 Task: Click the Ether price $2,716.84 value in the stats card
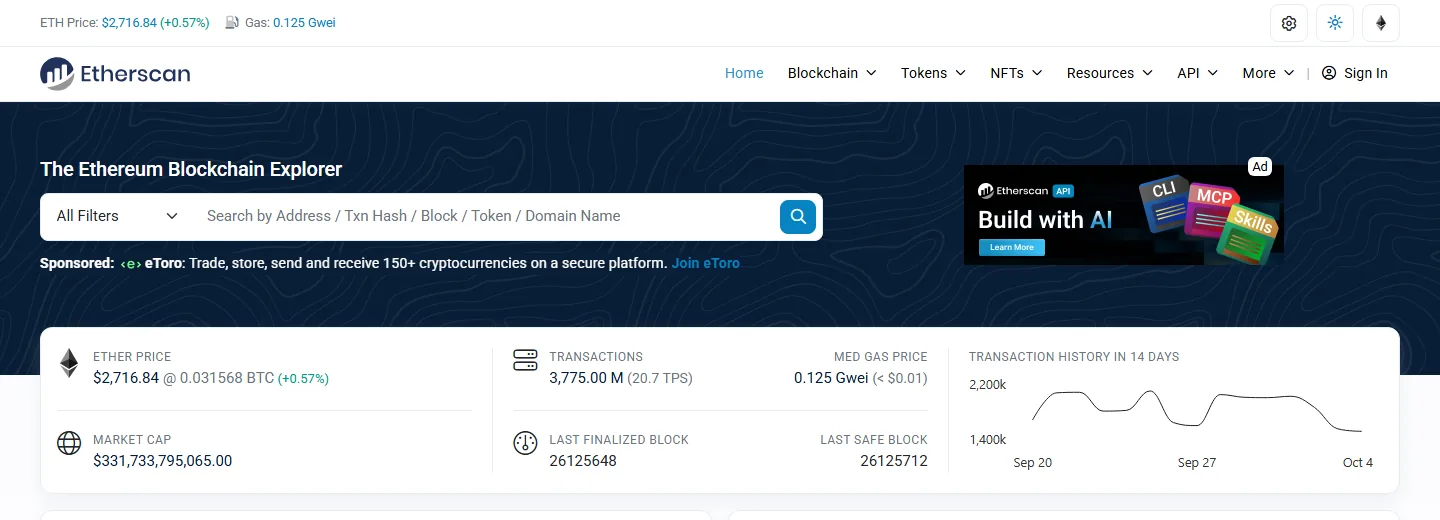pyautogui.click(x=126, y=378)
